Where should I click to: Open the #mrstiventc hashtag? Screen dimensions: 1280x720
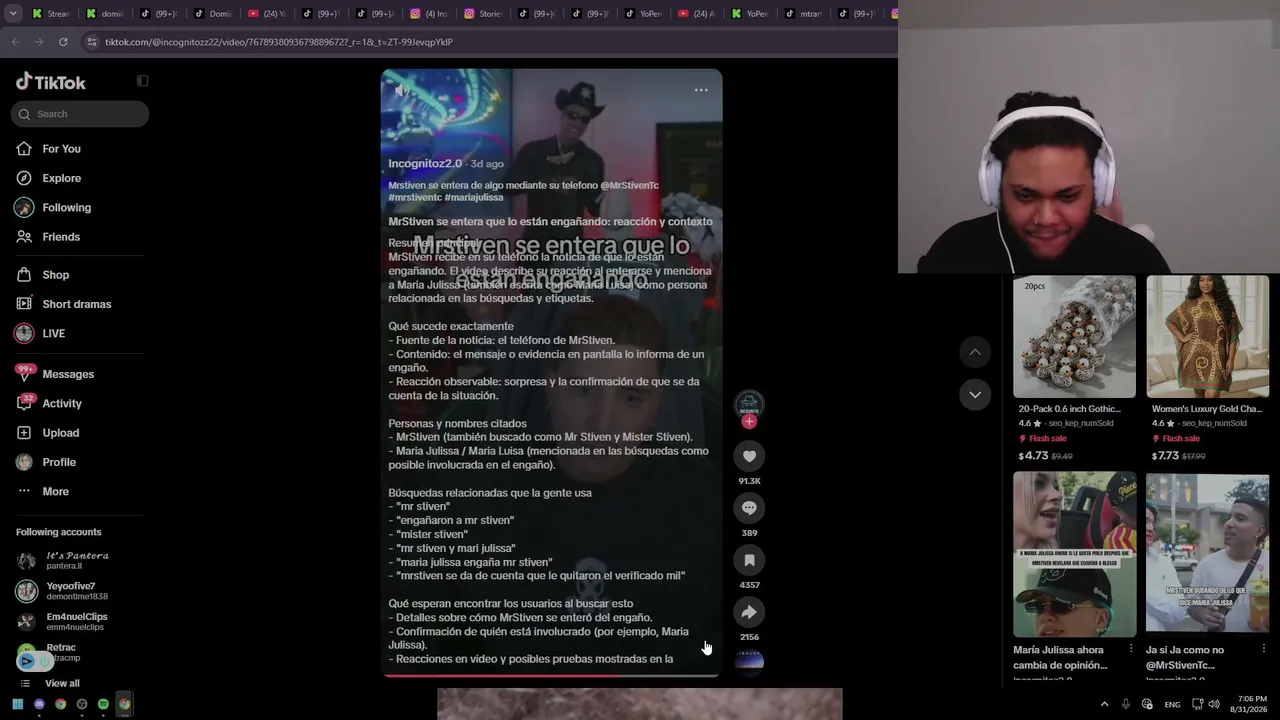415,198
